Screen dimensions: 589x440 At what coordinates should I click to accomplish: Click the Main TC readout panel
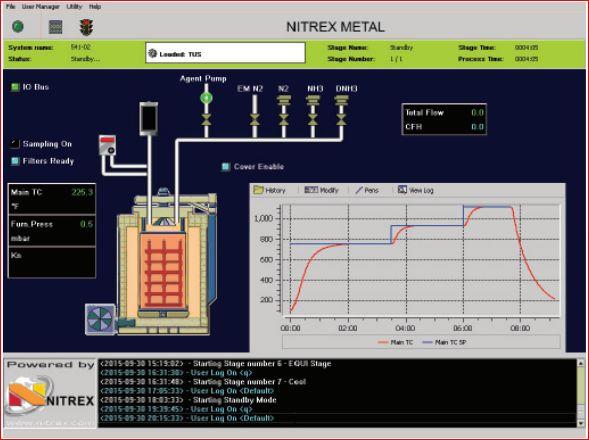(52, 199)
